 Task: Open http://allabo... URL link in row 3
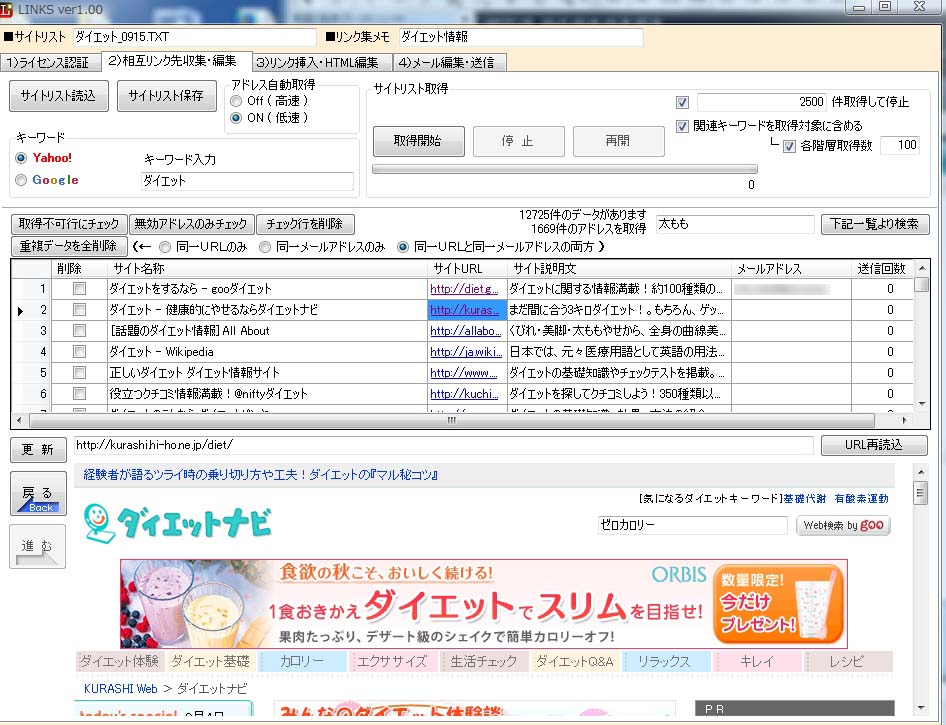(x=465, y=331)
